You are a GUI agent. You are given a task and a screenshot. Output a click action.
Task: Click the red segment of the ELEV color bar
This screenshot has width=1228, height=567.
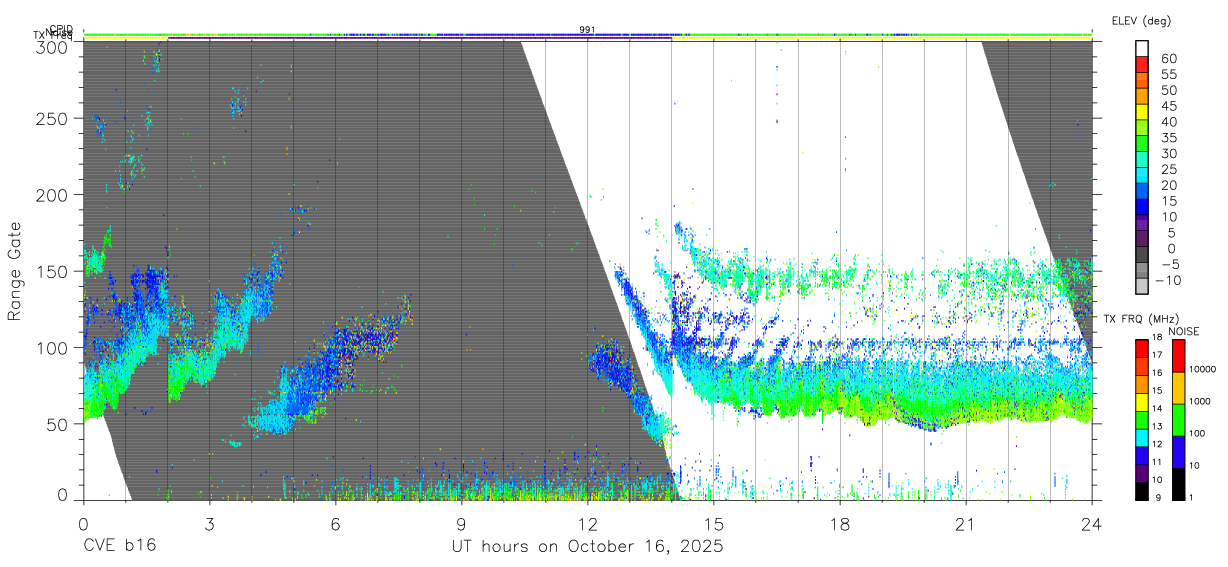[x=1144, y=65]
